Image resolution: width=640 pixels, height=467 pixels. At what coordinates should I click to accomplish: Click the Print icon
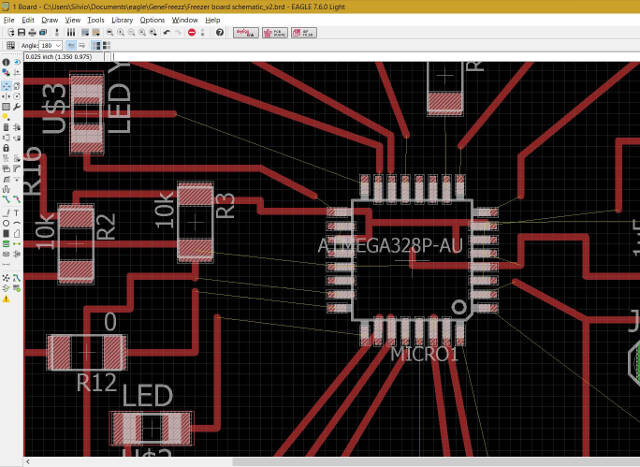pyautogui.click(x=32, y=33)
